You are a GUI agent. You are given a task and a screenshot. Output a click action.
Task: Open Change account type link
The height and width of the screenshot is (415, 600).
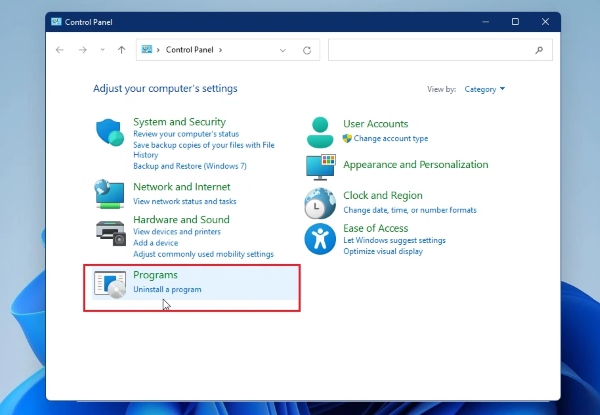tap(390, 138)
